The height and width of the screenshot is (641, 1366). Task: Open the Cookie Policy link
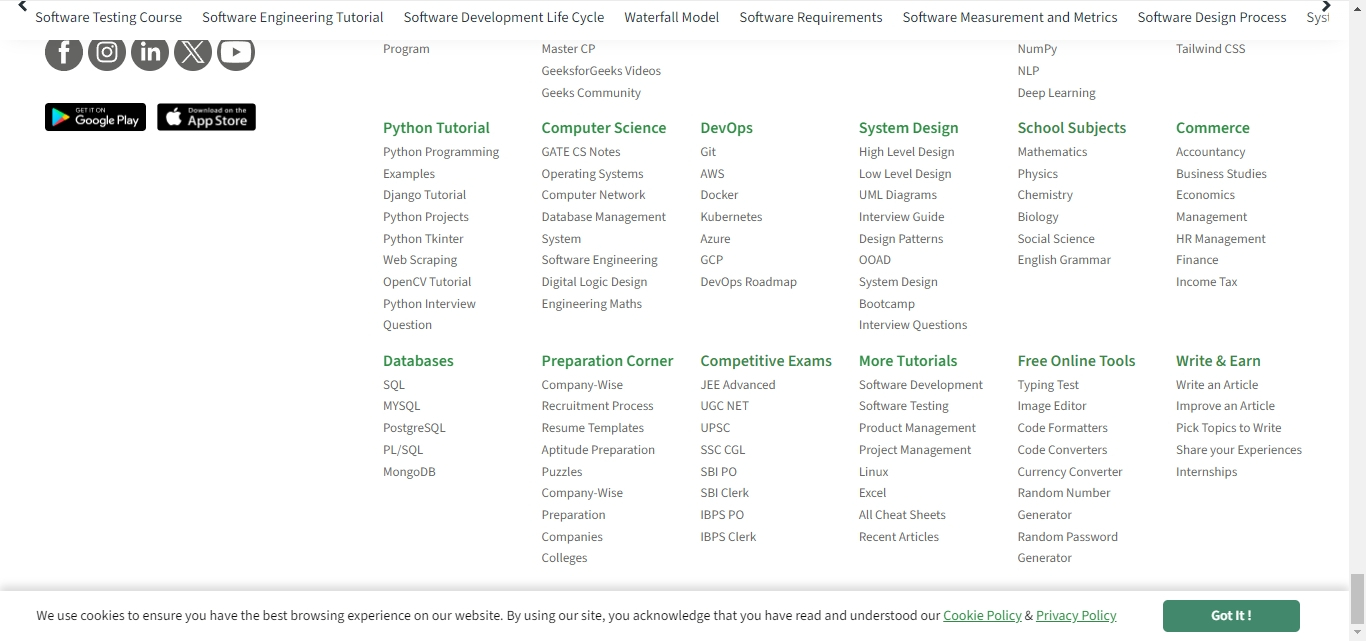[x=982, y=616]
